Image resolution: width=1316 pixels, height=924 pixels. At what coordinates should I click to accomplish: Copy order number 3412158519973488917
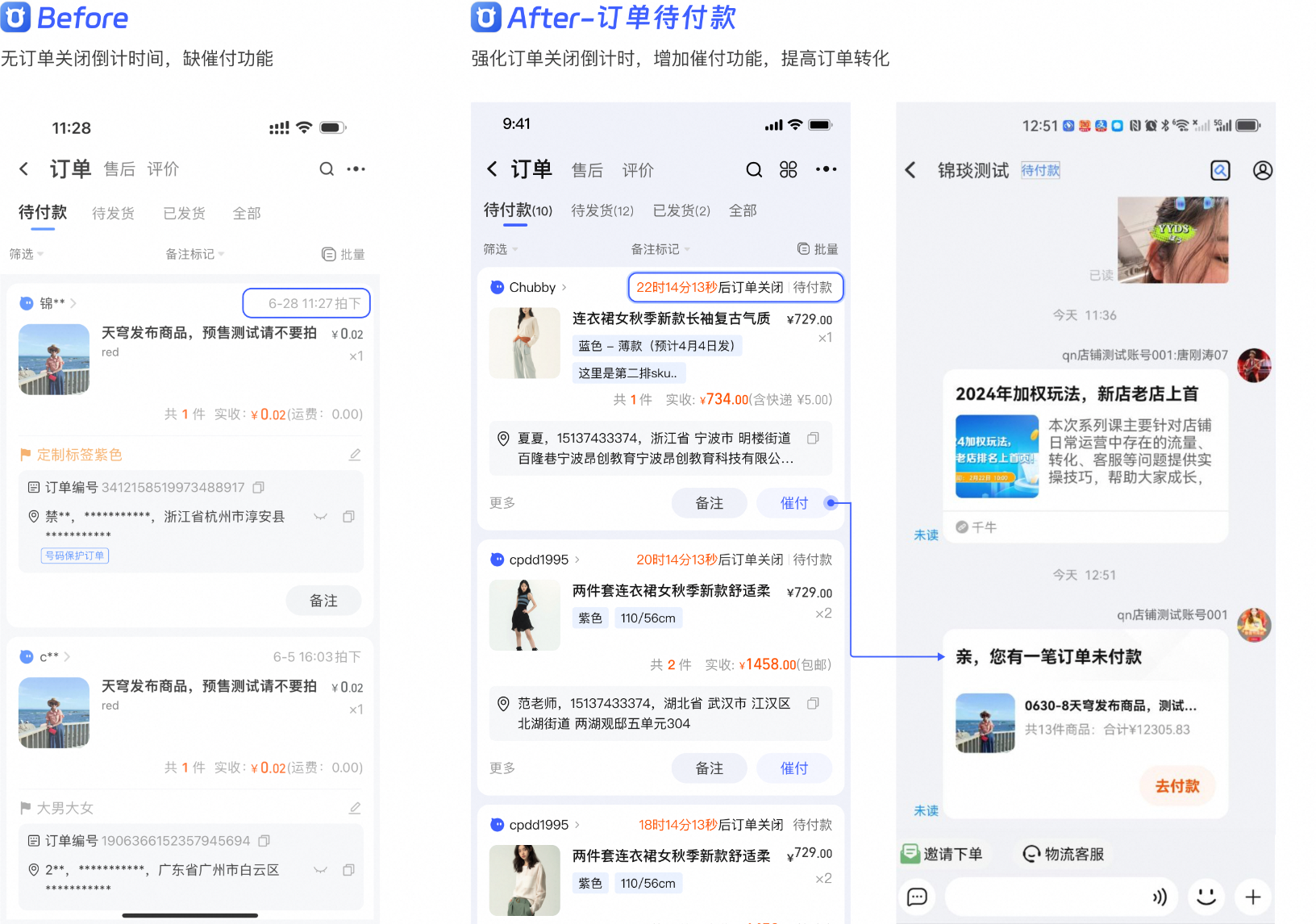[x=259, y=487]
